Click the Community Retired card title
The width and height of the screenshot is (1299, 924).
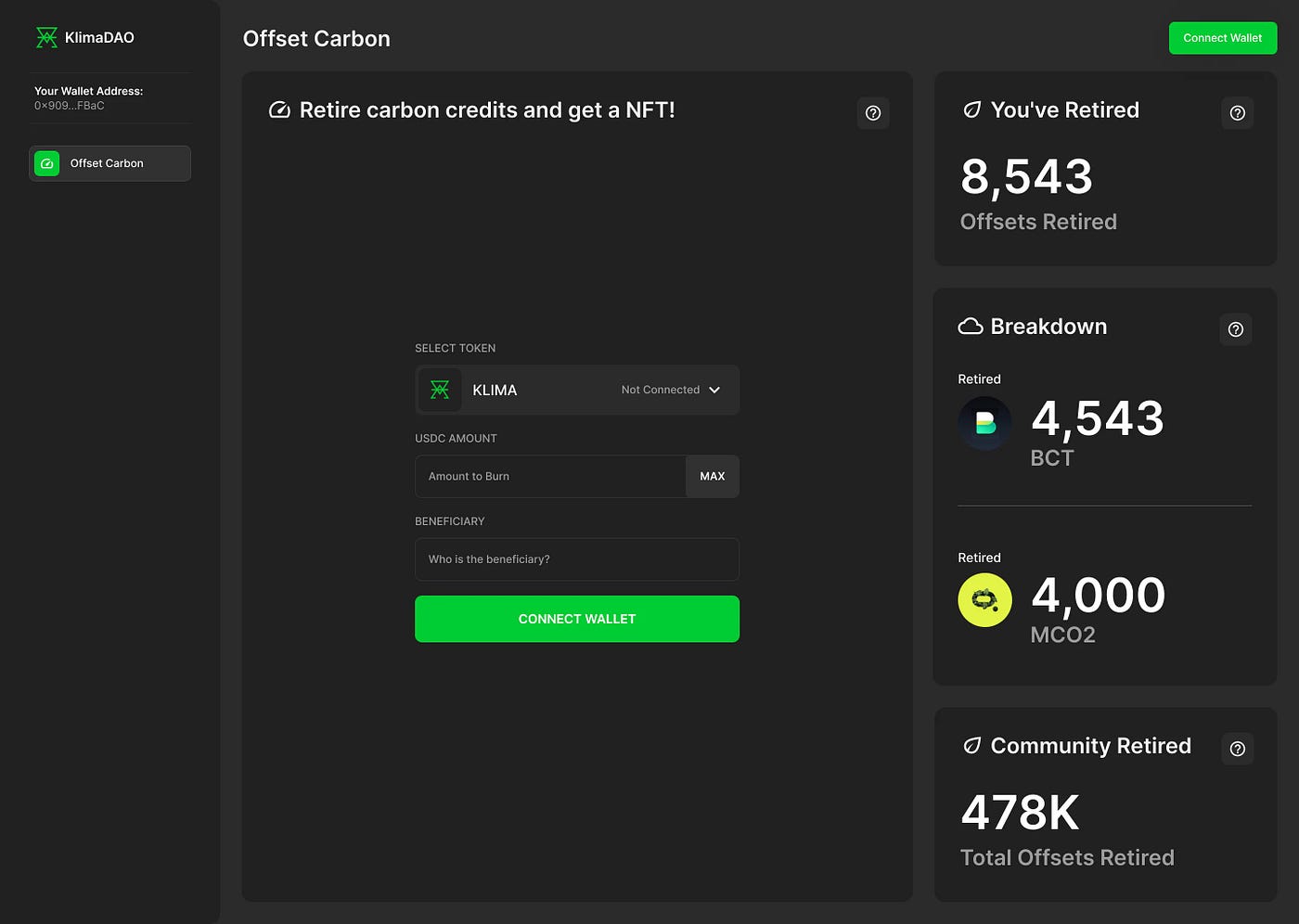click(1090, 746)
